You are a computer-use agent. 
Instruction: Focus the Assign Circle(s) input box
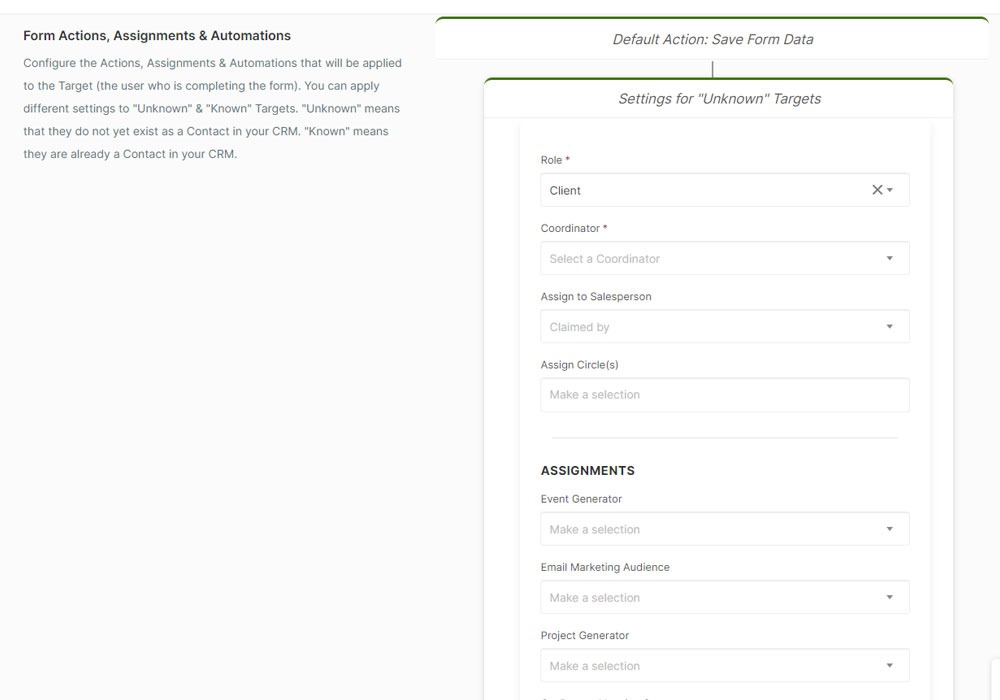click(724, 395)
